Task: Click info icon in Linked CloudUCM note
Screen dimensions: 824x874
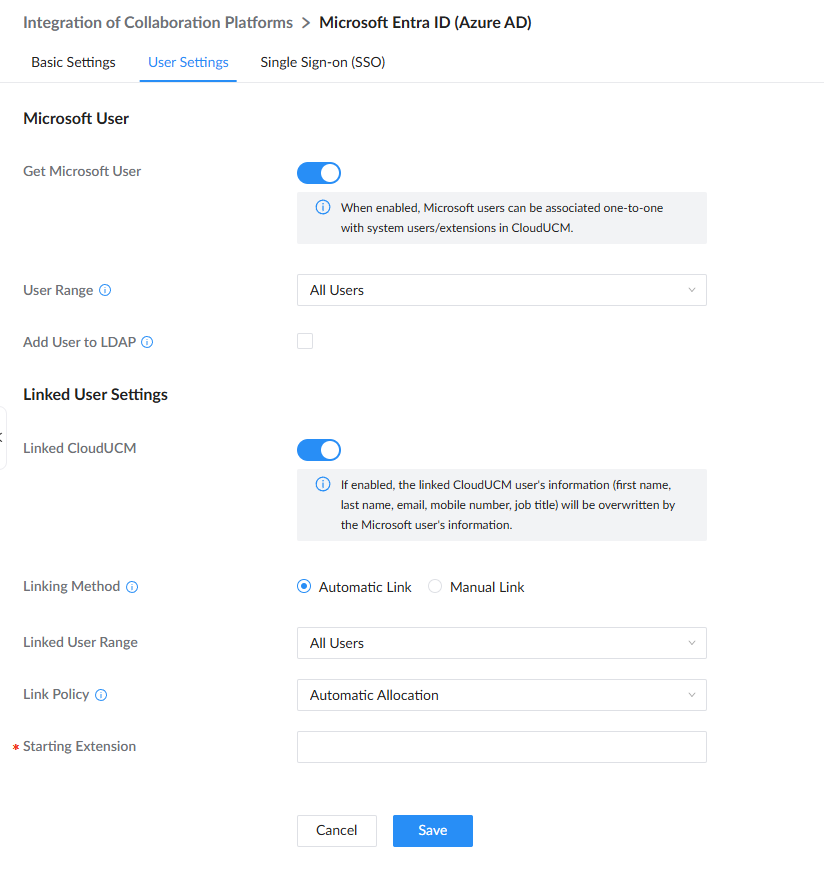Action: (x=323, y=484)
